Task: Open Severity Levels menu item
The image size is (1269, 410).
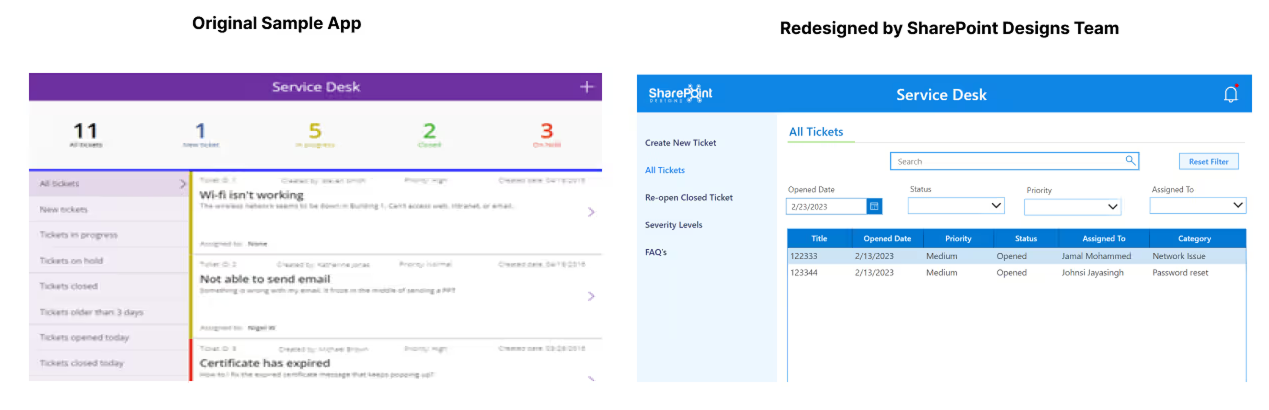Action: tap(673, 225)
